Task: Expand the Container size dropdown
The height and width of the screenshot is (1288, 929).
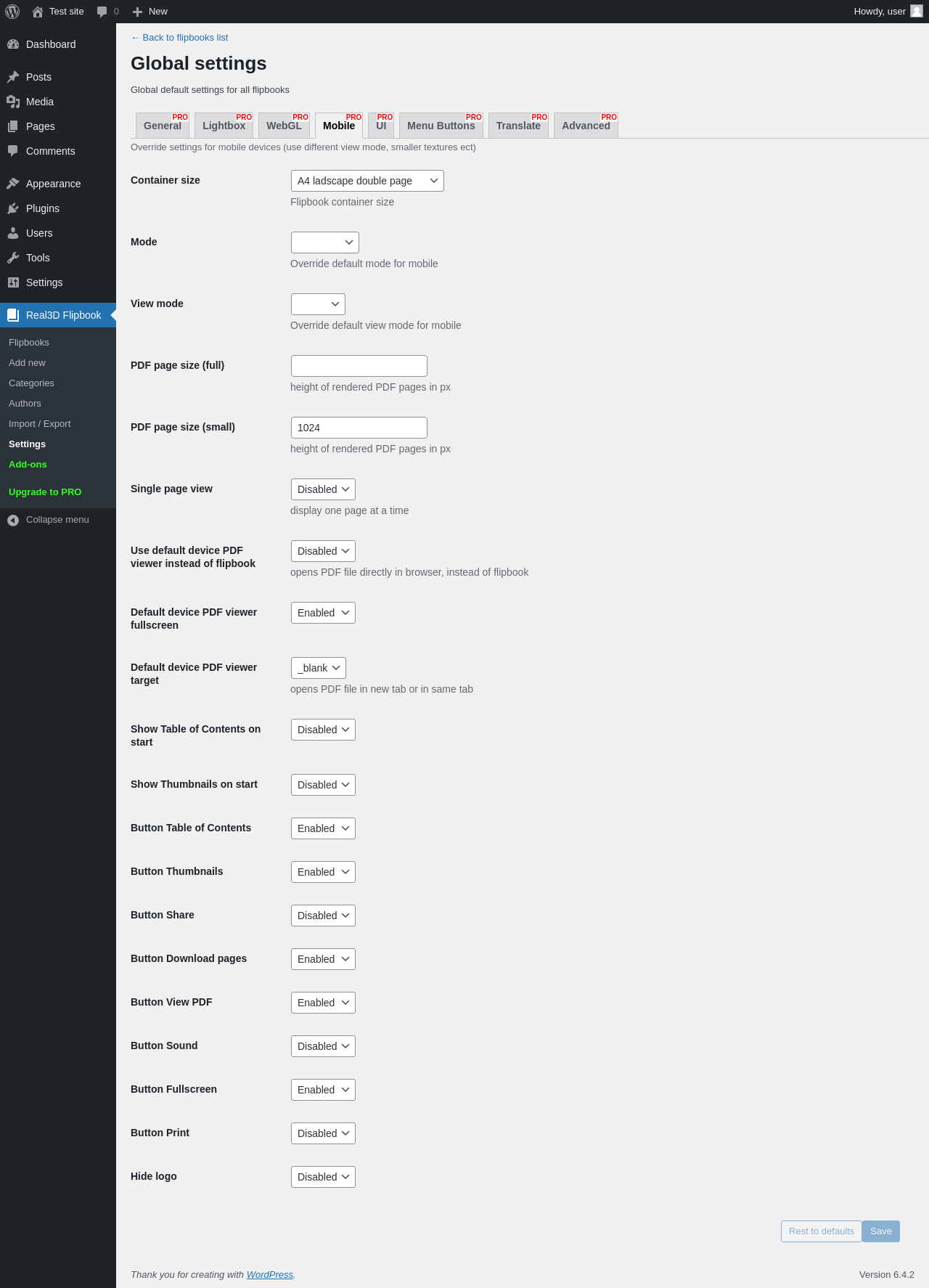Action: [x=367, y=181]
